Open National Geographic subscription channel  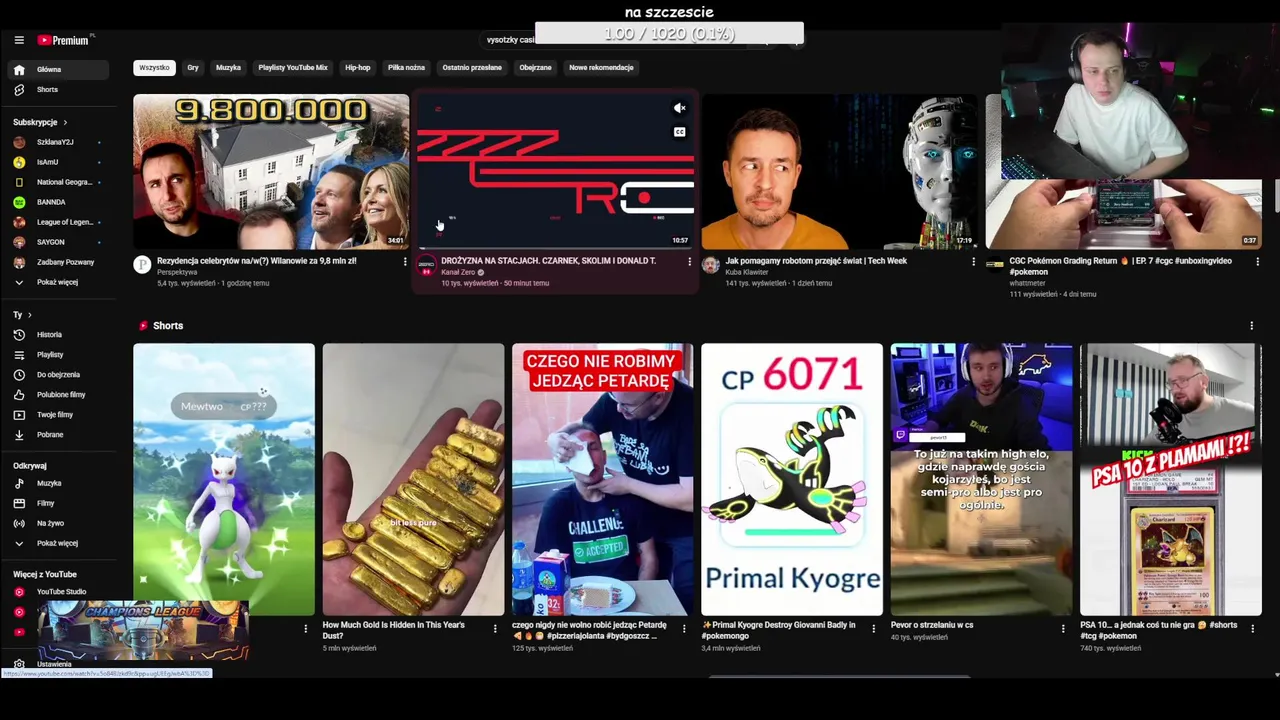tap(60, 182)
